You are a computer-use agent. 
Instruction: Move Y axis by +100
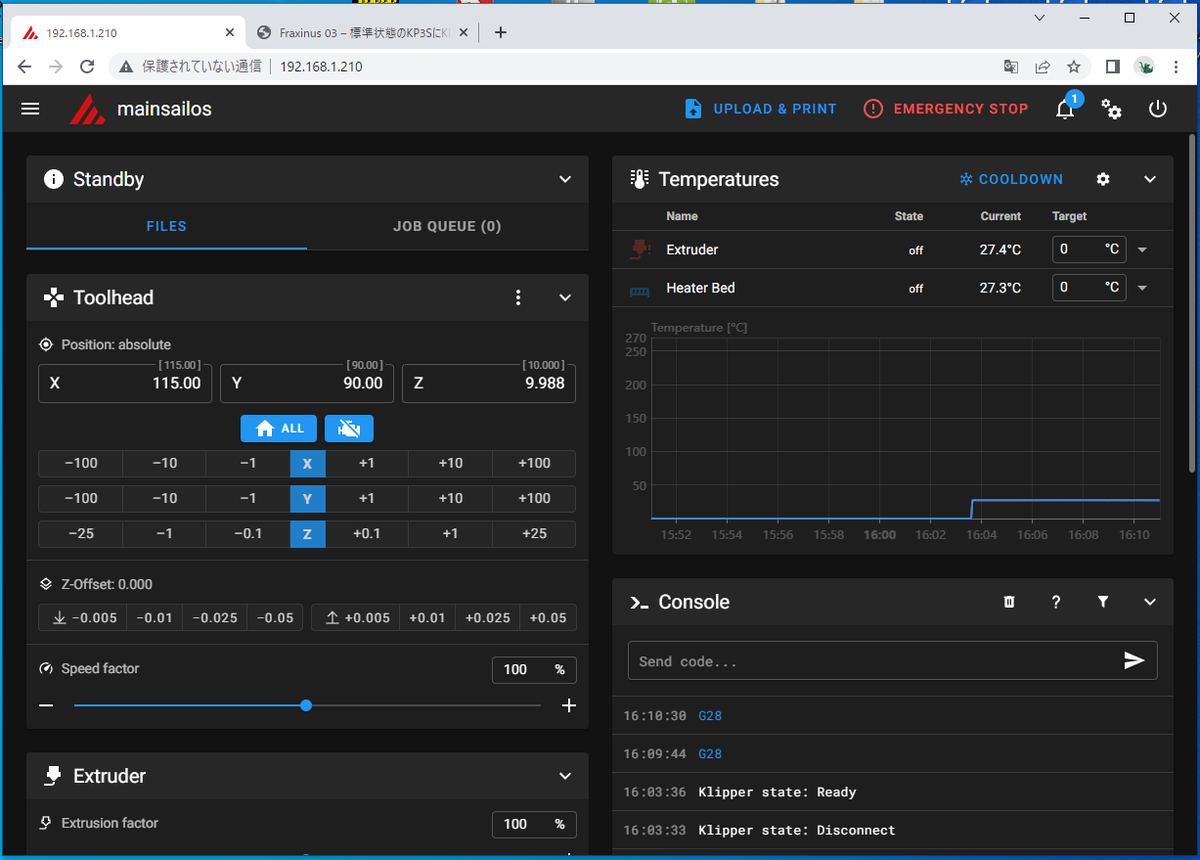[x=534, y=498]
